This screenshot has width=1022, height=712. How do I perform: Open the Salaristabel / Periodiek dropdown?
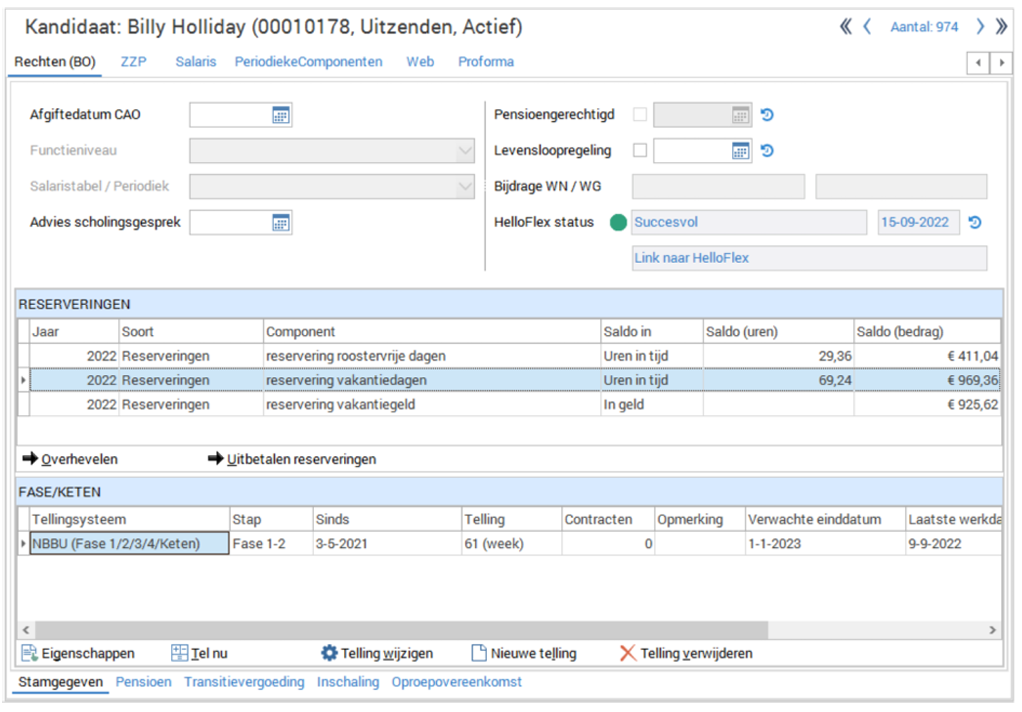[x=465, y=187]
